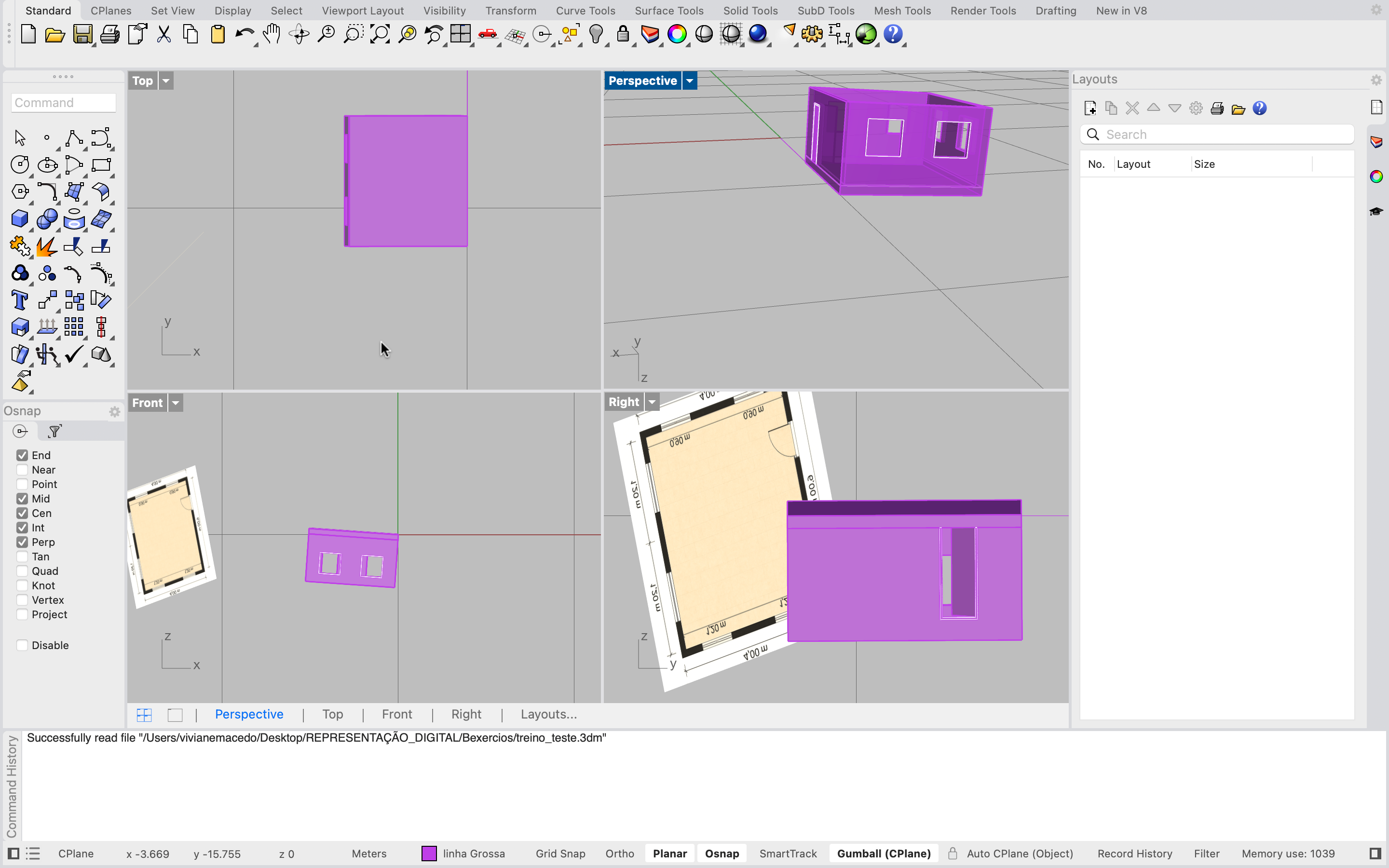Click the Save file icon
This screenshot has height=868, width=1389.
tap(82, 34)
